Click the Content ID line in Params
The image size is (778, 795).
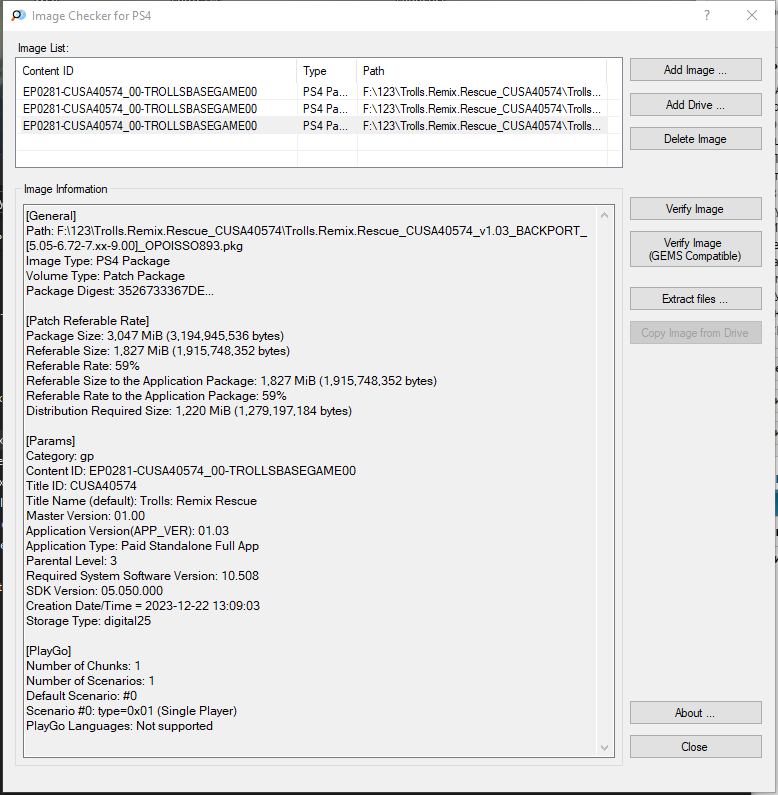click(x=191, y=471)
